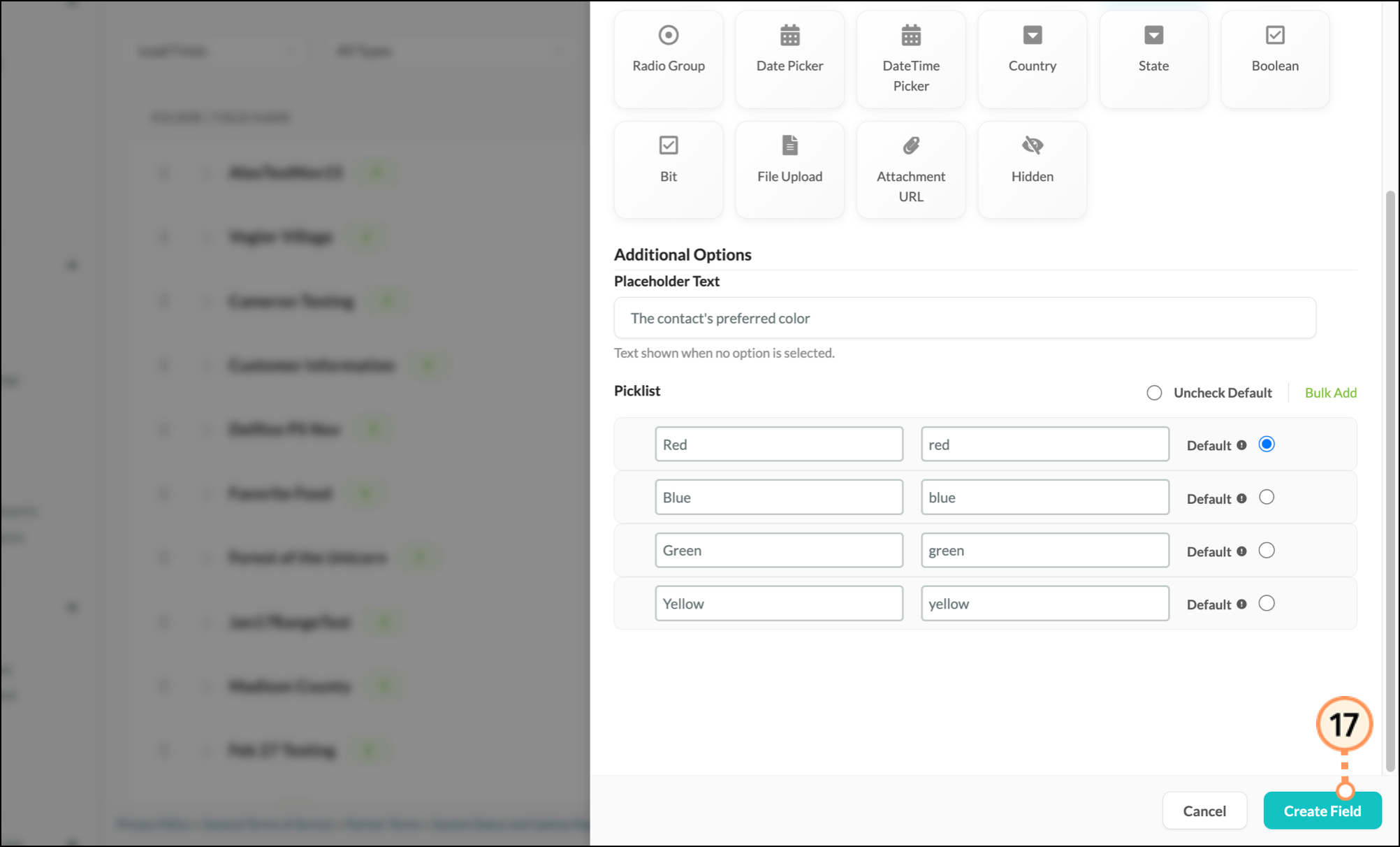Screen dimensions: 1400x847
Task: Click the Picklist section label
Action: click(x=637, y=391)
